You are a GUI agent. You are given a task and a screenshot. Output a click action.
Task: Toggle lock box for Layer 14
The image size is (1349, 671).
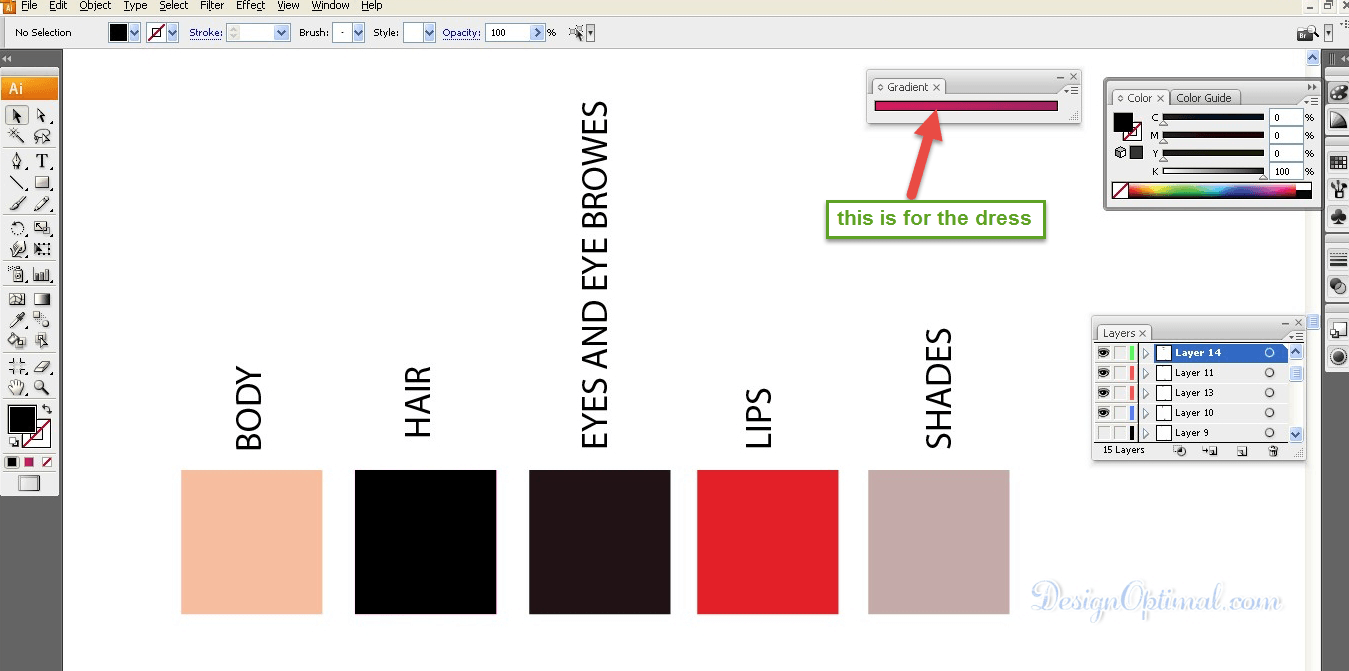(x=1119, y=353)
